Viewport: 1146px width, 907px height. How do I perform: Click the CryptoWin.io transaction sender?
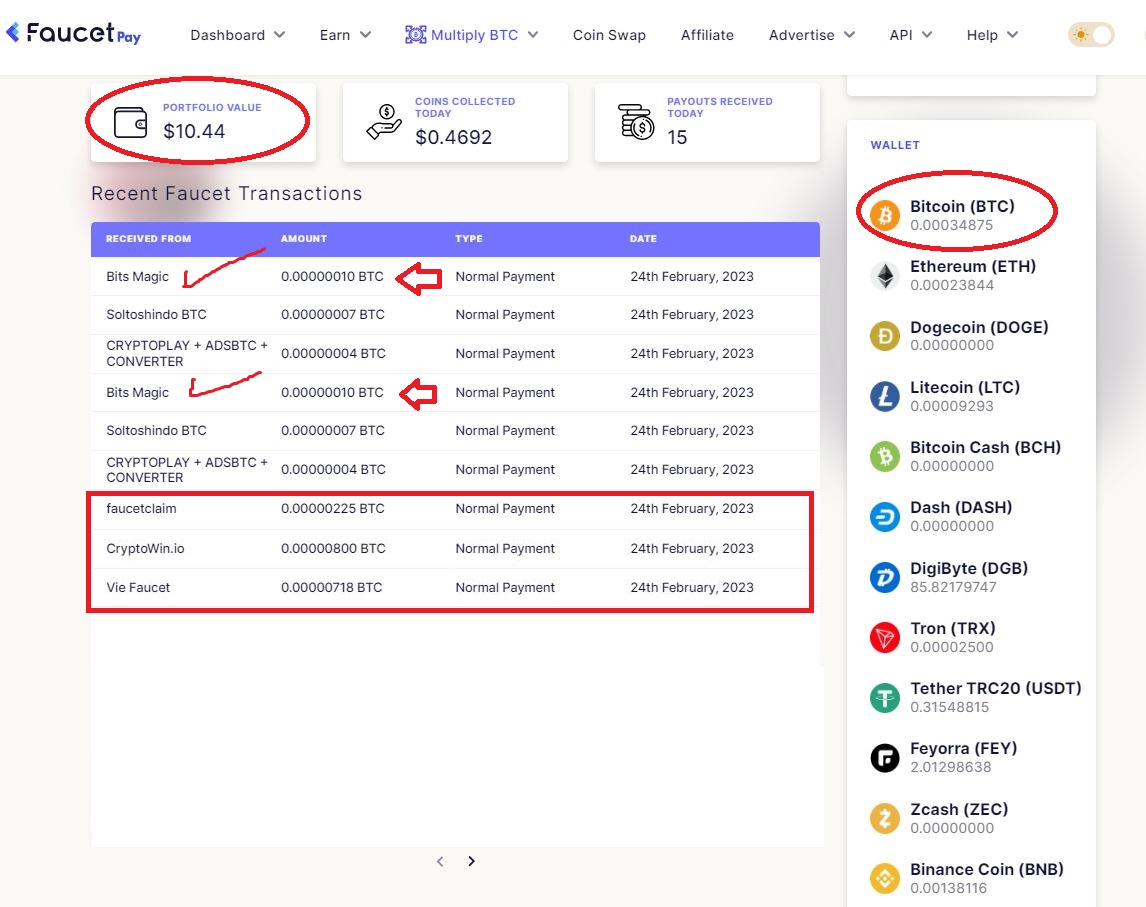click(x=145, y=548)
